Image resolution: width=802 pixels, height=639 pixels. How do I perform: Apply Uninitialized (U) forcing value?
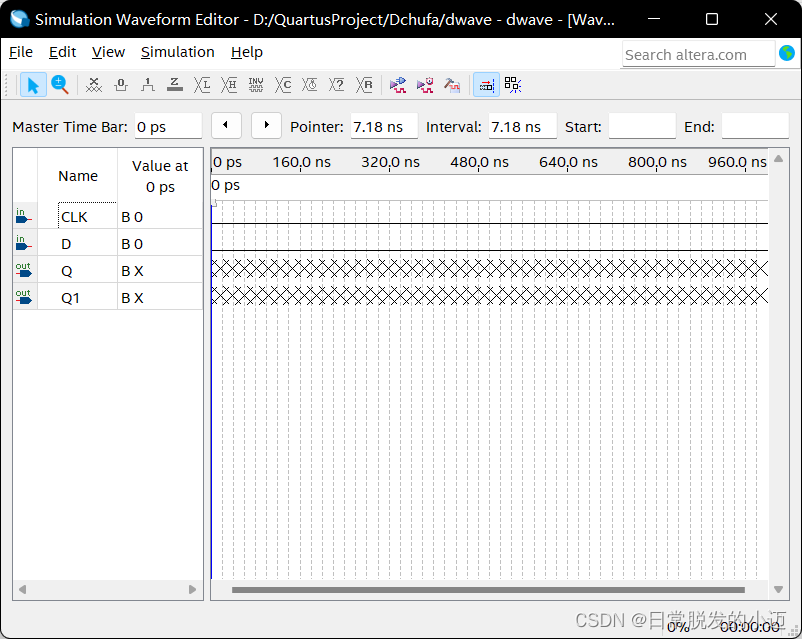tap(94, 85)
